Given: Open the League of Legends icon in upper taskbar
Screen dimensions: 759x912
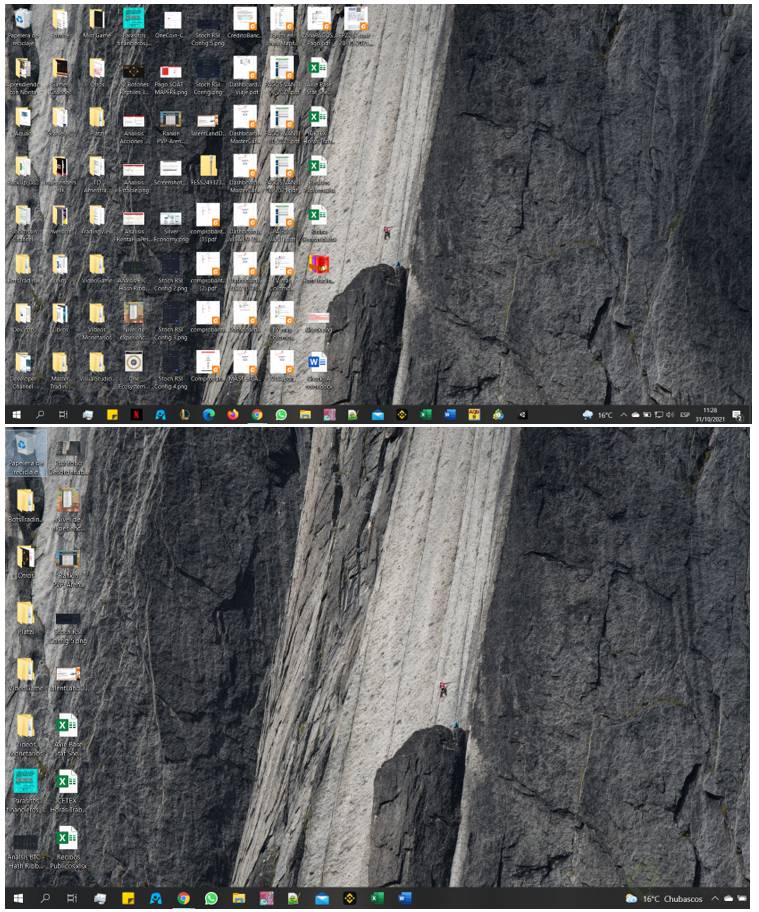Looking at the screenshot, I should 185,415.
